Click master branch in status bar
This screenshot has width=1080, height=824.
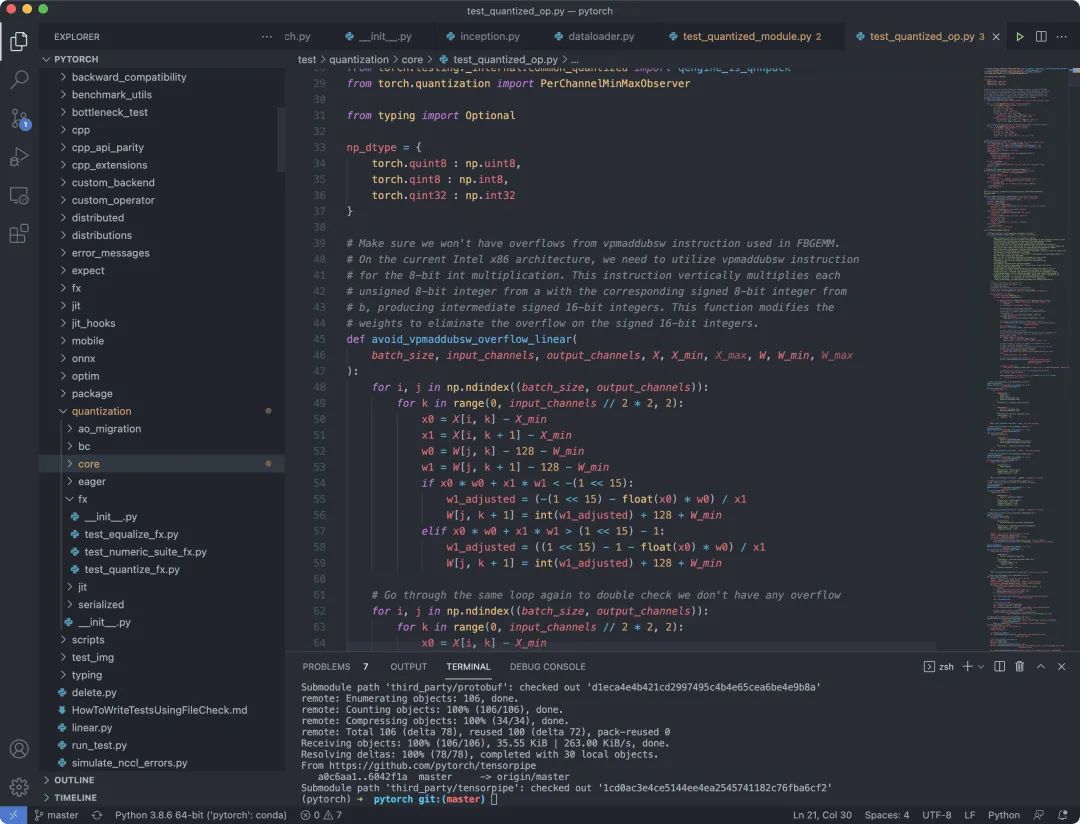click(56, 815)
